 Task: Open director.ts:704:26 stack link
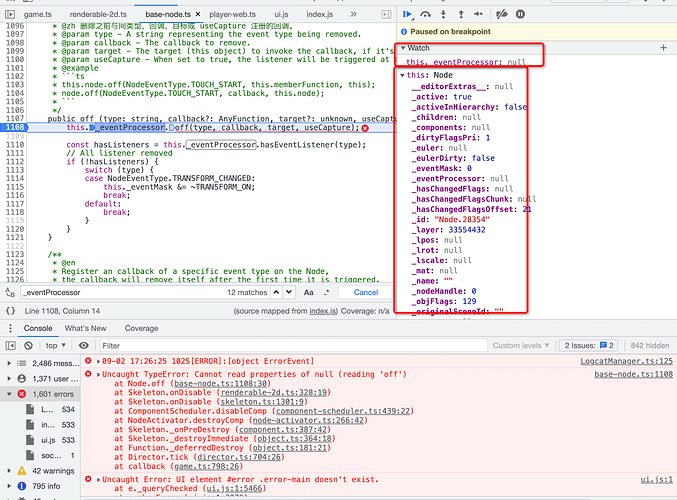click(x=239, y=457)
